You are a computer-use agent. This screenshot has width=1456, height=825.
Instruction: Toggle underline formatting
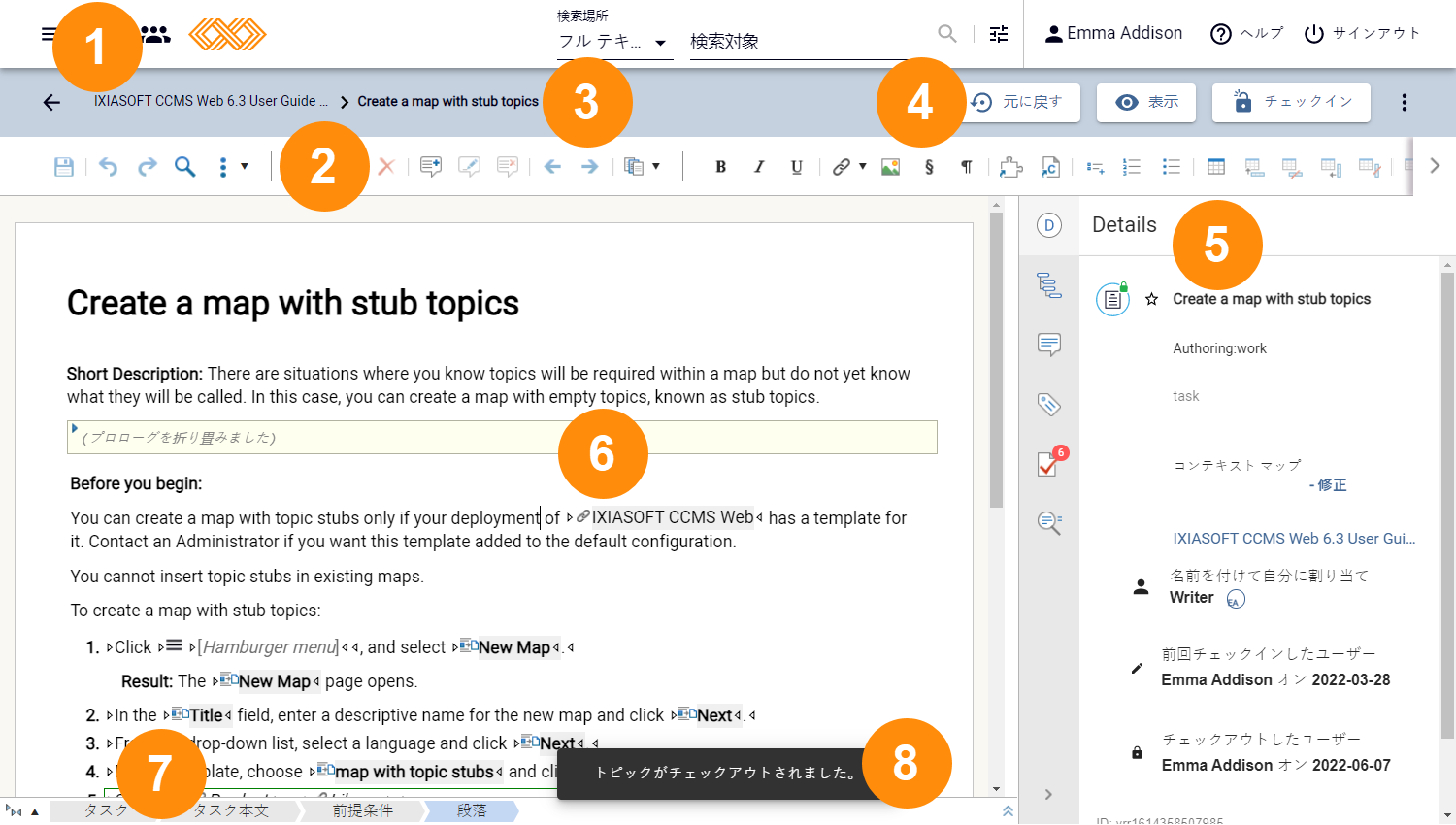[x=796, y=167]
